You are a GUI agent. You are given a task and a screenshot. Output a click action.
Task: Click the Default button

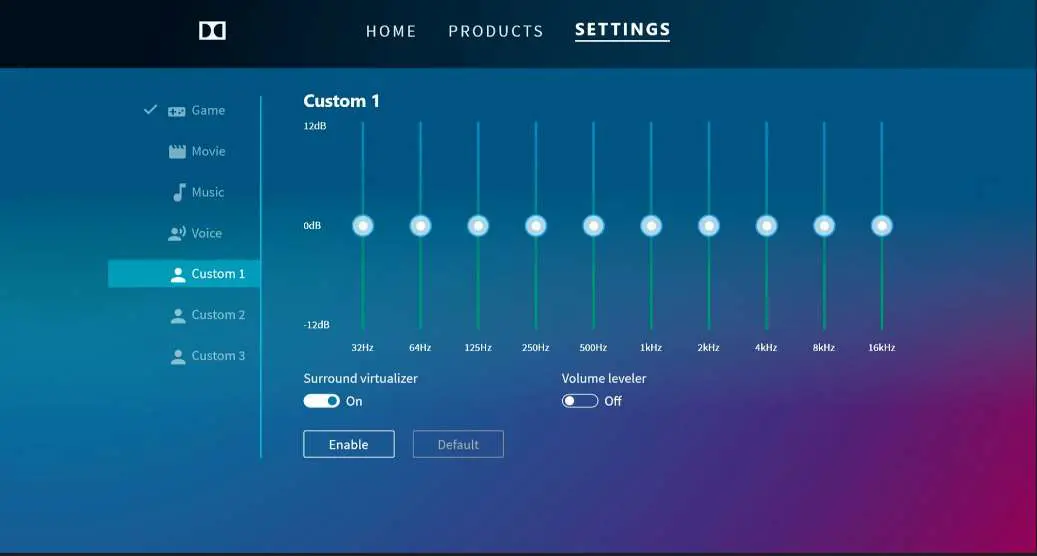458,444
